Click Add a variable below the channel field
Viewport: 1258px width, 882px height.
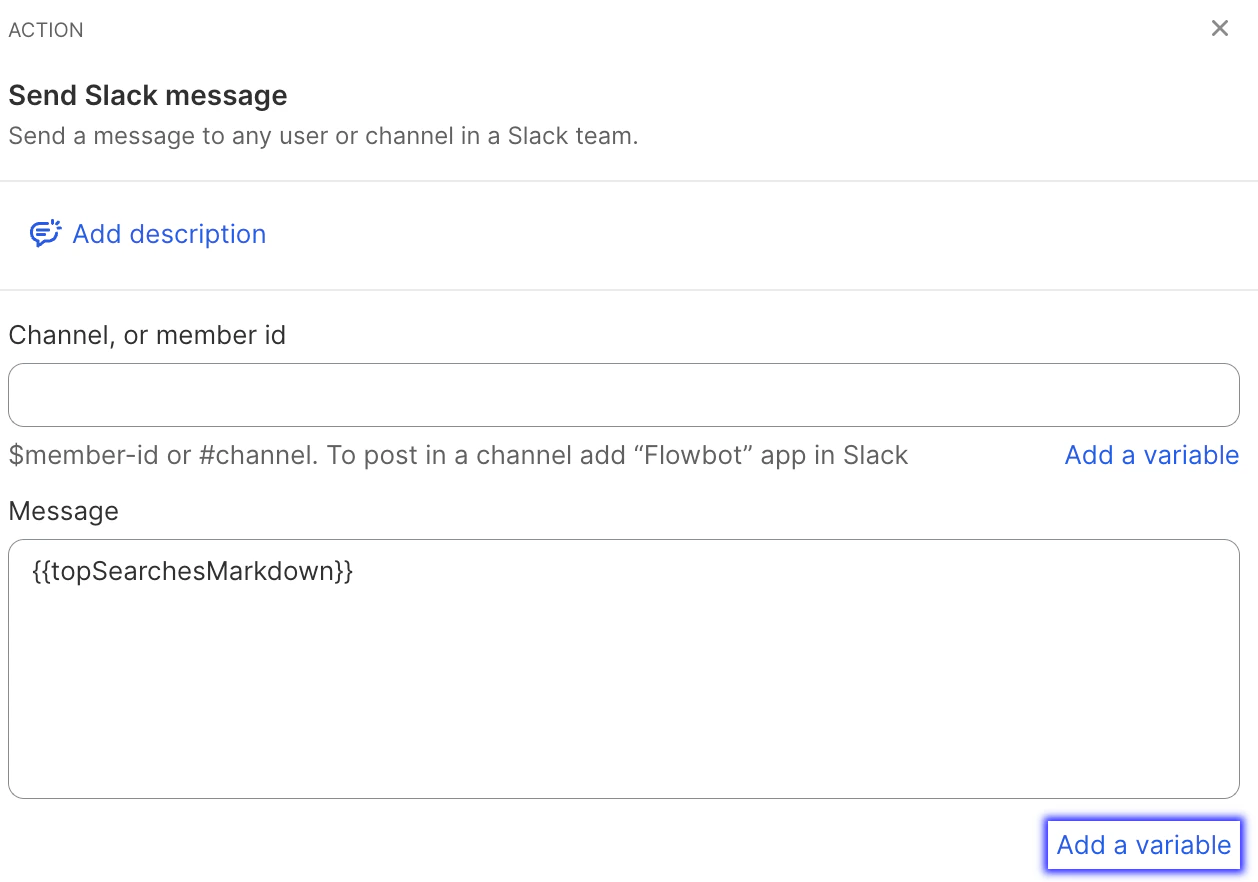[1151, 455]
